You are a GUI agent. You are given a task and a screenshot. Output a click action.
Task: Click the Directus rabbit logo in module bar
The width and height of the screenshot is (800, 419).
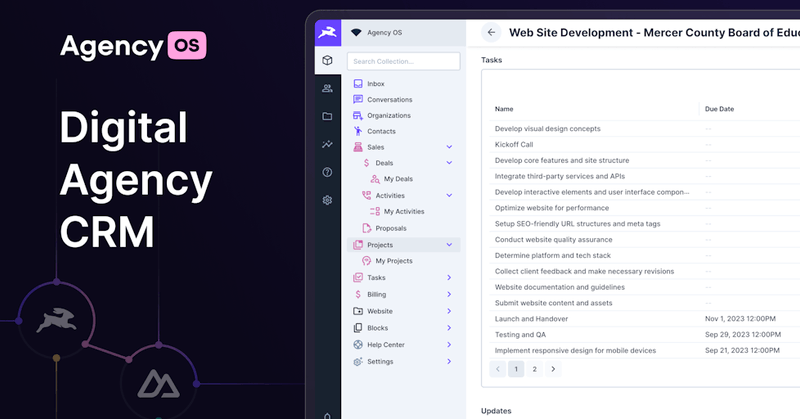pyautogui.click(x=328, y=33)
